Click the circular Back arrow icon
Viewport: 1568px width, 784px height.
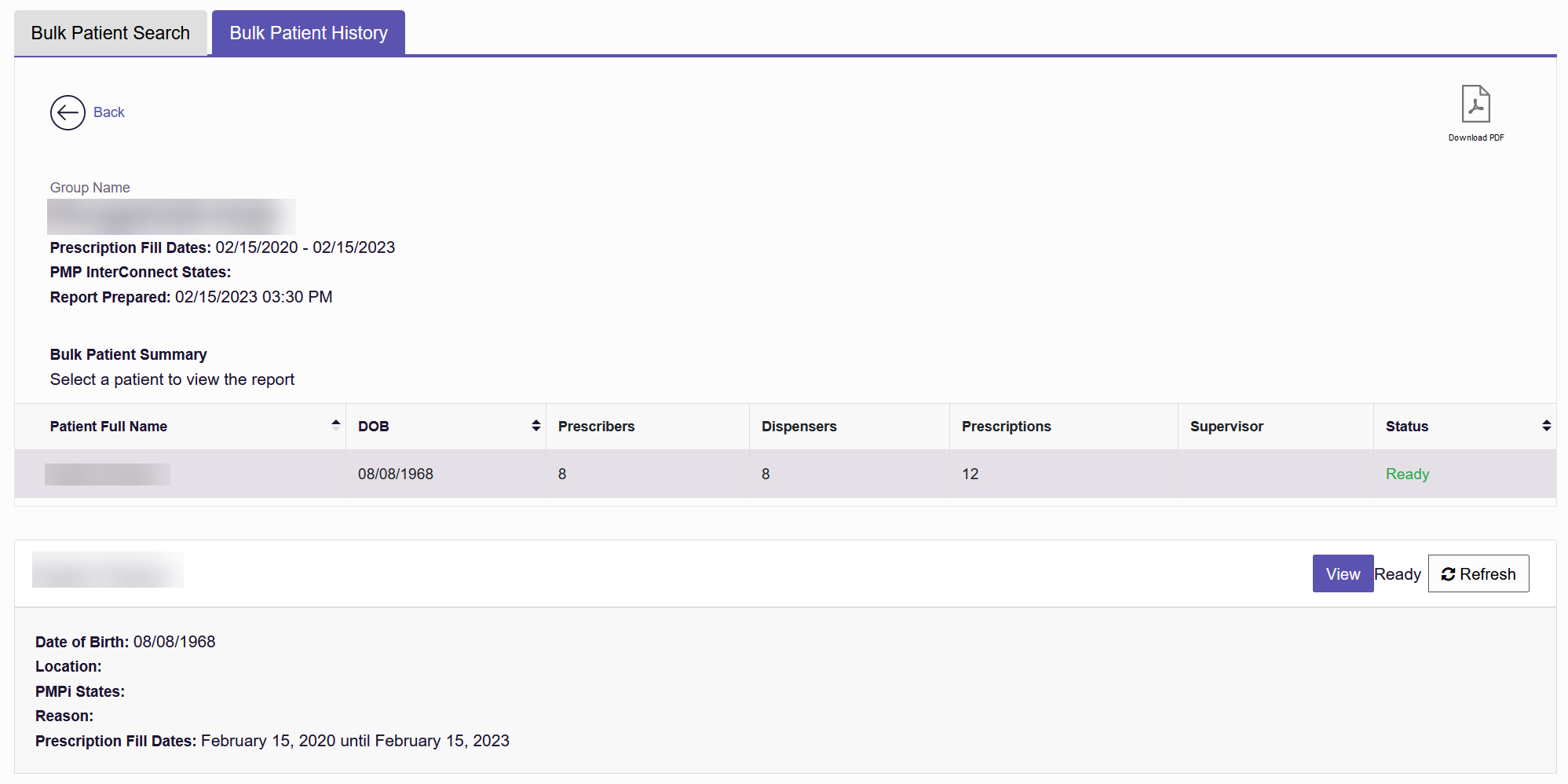68,112
